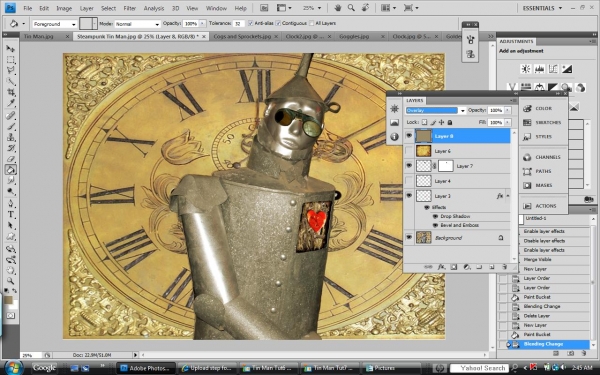The height and width of the screenshot is (375, 600).
Task: Collapse Layer 3 effects list arrow
Action: (x=508, y=196)
